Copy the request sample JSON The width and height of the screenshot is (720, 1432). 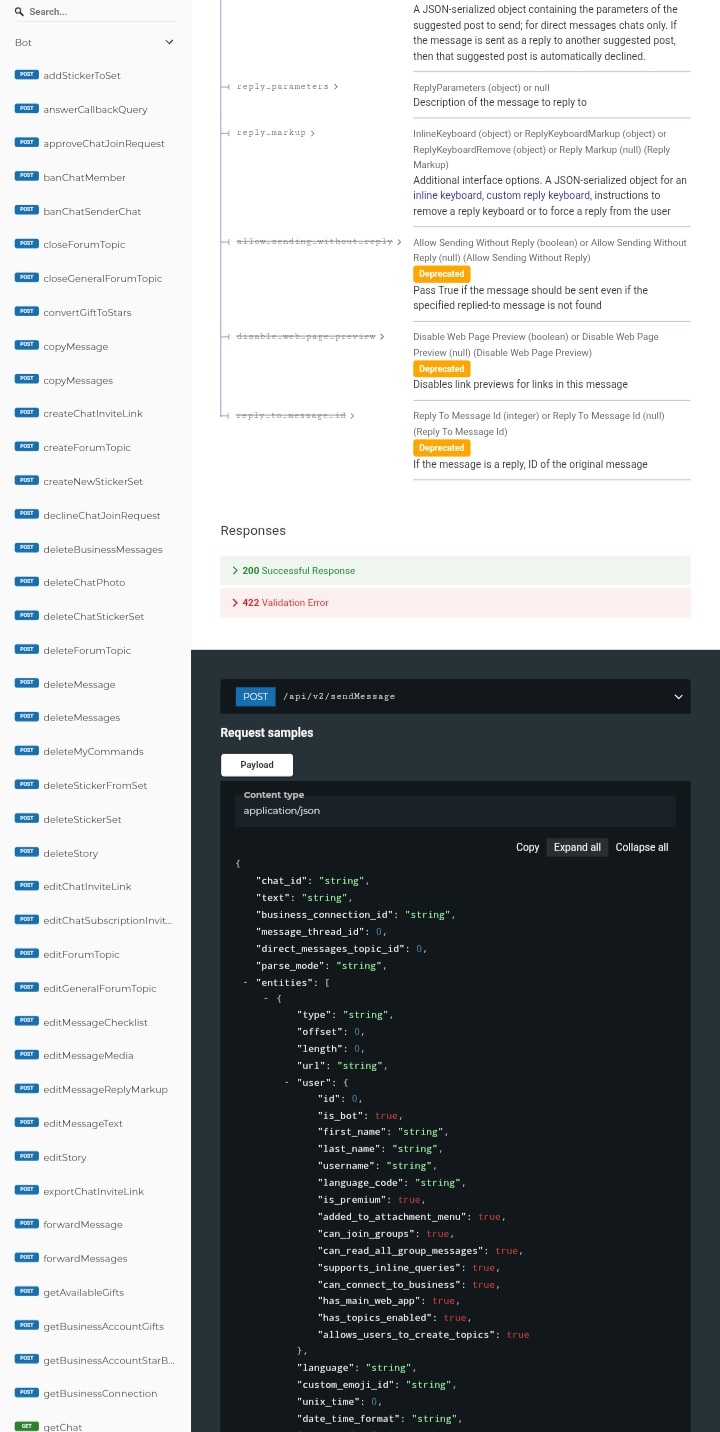[527, 847]
